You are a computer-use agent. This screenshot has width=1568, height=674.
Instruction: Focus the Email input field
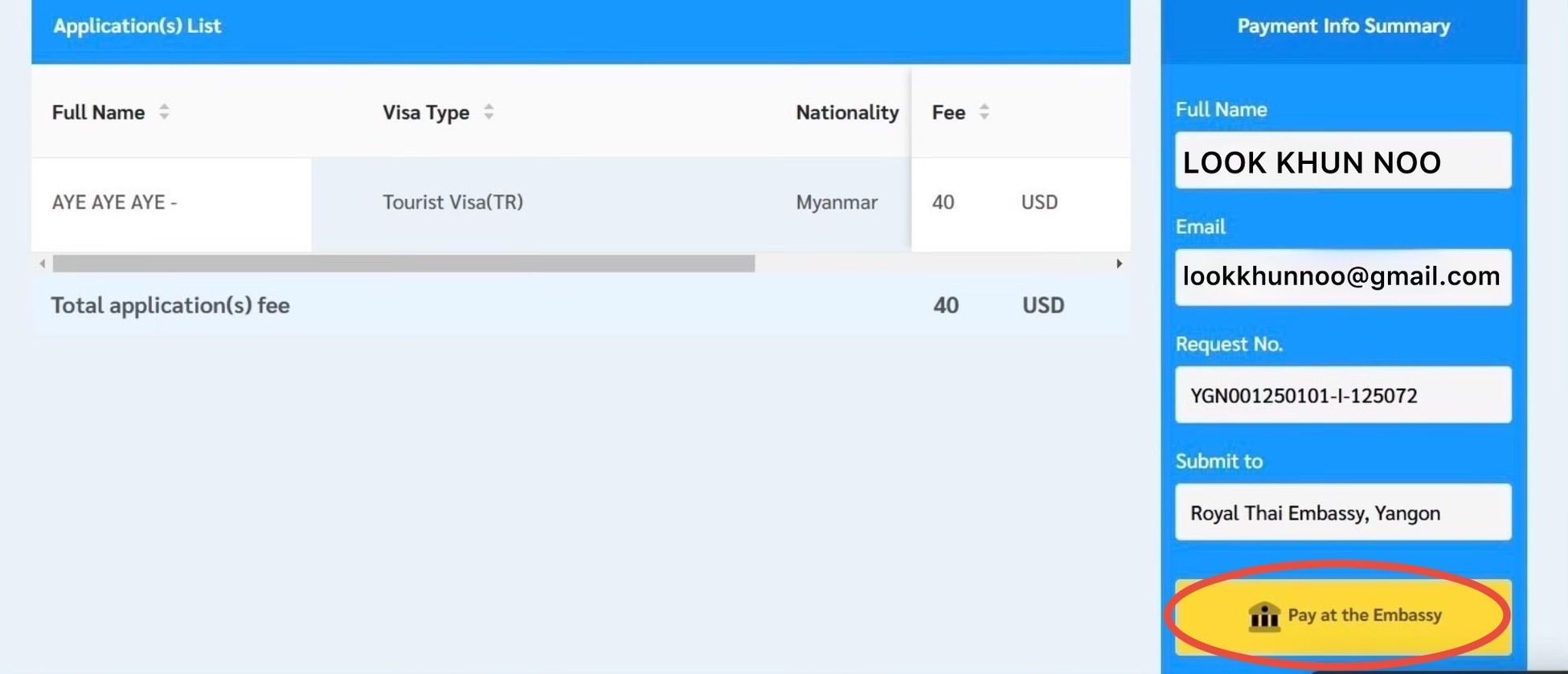tap(1342, 277)
